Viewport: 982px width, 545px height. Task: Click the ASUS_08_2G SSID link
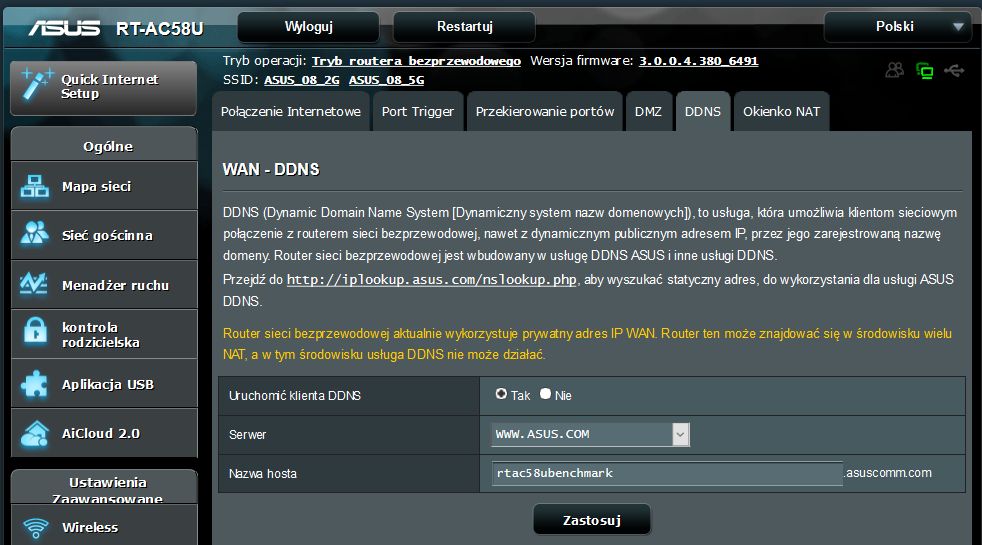click(302, 80)
